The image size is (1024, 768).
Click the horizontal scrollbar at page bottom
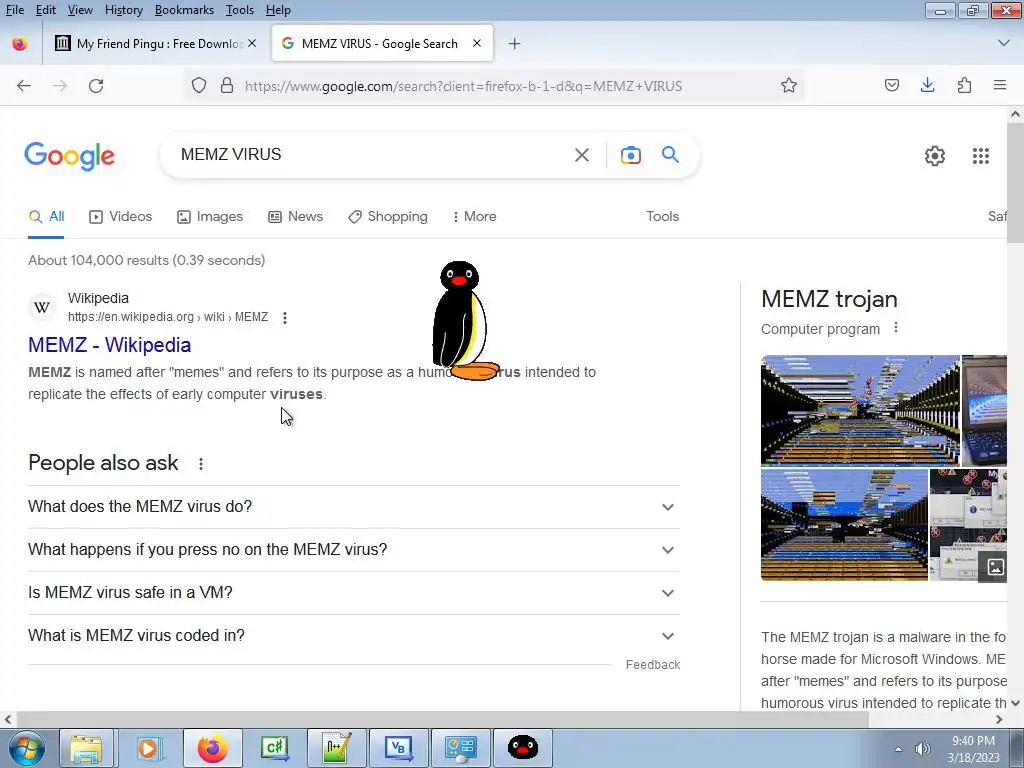(x=441, y=719)
